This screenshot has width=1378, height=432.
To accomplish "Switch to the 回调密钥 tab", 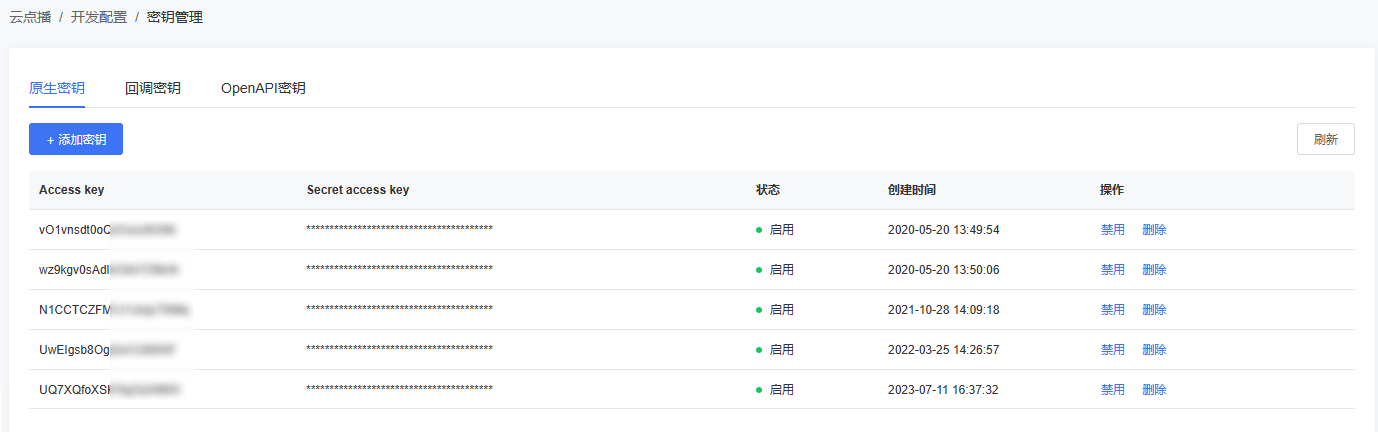I will (153, 88).
